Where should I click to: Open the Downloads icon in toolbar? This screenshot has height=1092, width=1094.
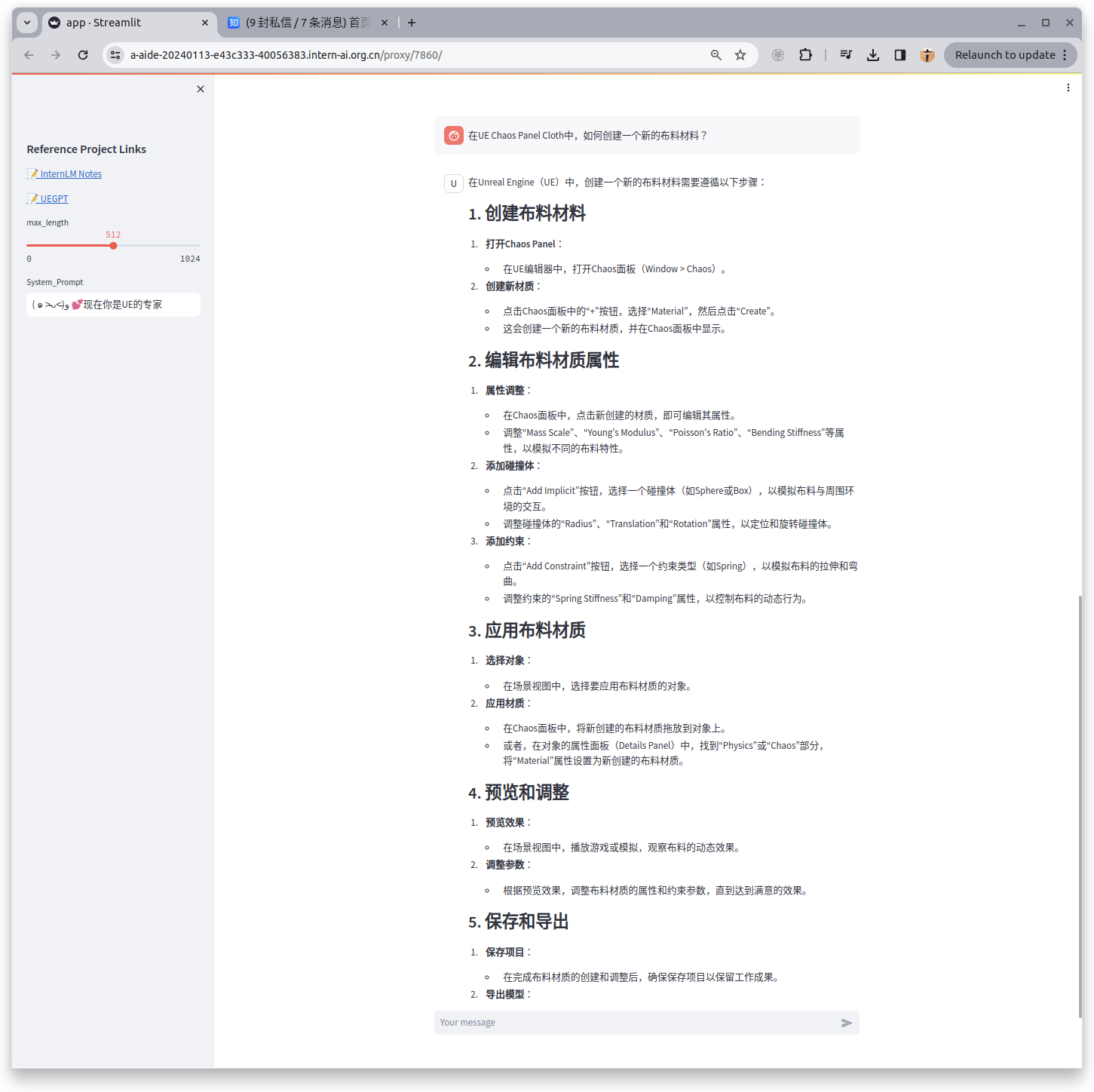click(x=873, y=55)
